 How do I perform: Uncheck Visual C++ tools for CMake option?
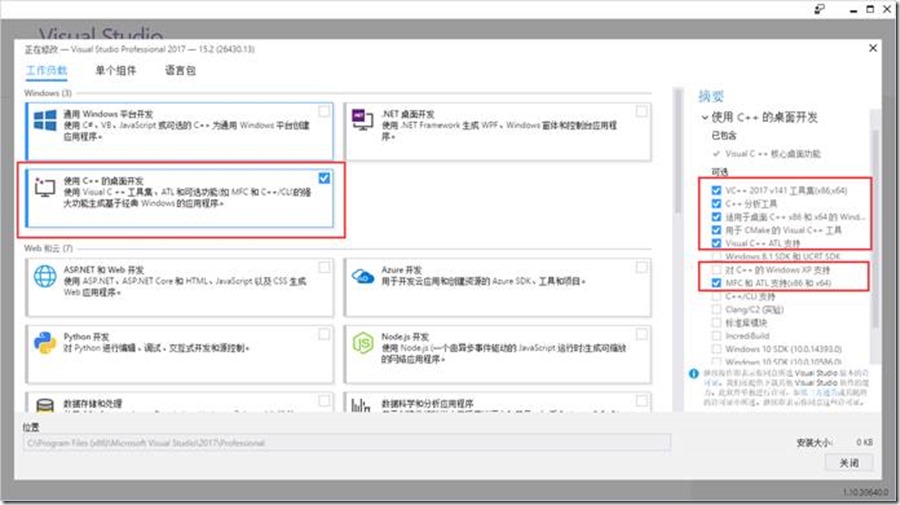[716, 230]
